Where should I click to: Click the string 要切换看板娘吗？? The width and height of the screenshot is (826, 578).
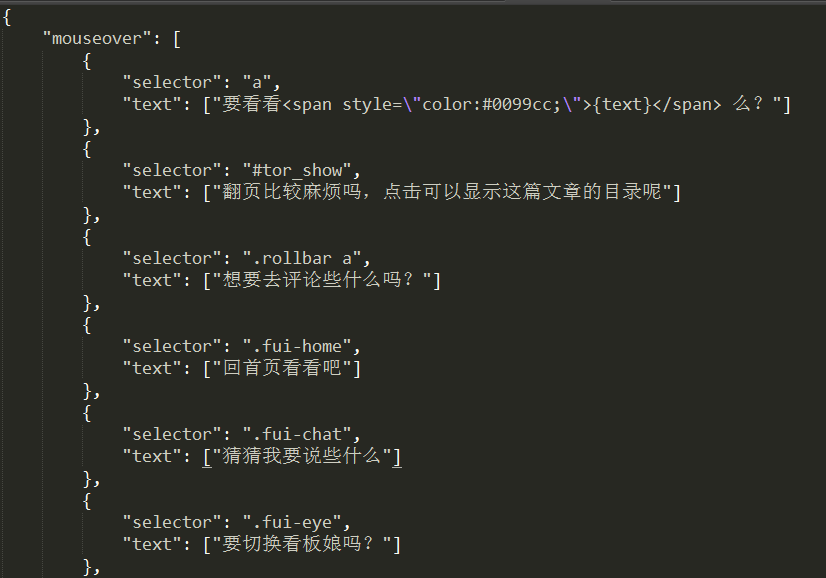tap(302, 544)
